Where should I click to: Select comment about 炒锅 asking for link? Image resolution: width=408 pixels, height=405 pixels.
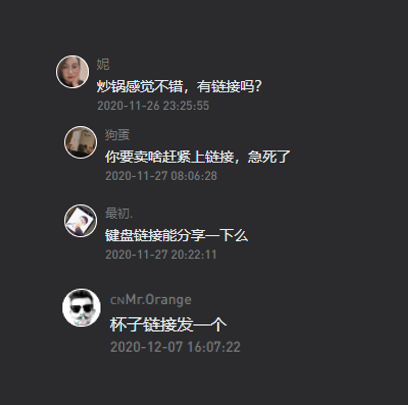click(179, 86)
